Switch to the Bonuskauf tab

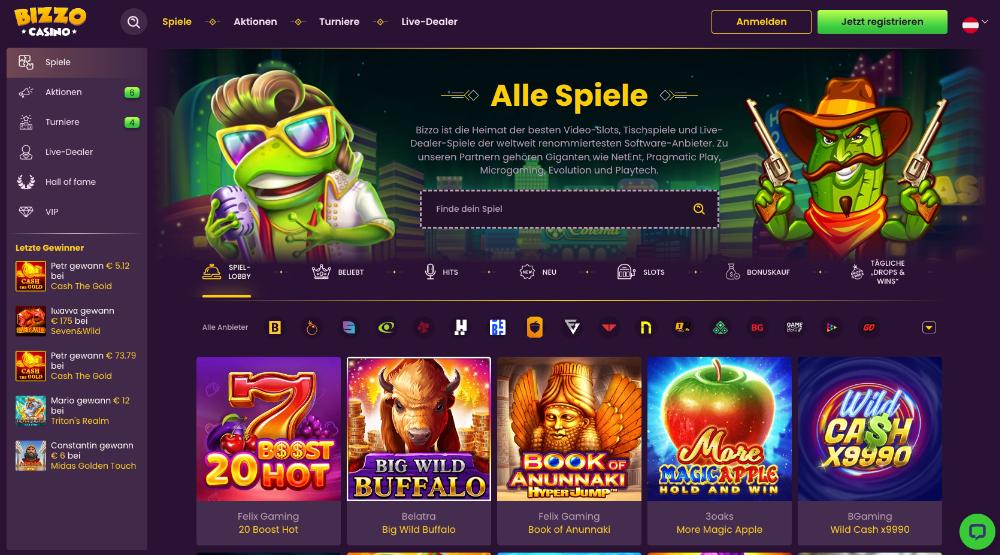758,272
